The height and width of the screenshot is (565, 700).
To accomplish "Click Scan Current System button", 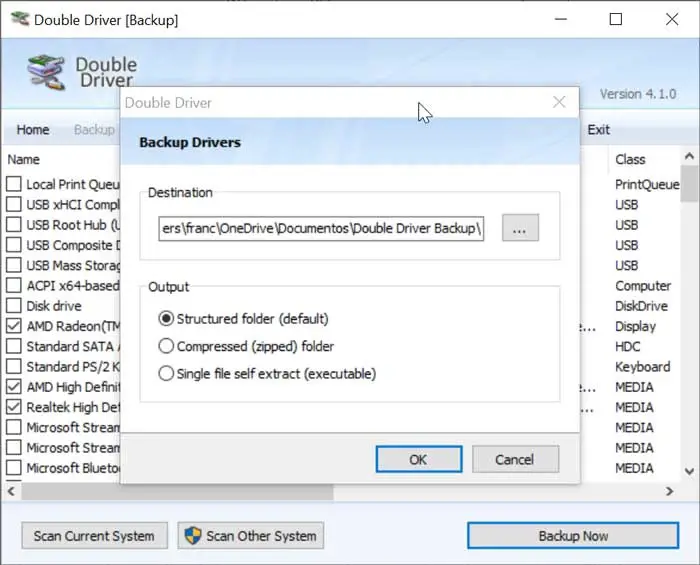I will coord(95,536).
